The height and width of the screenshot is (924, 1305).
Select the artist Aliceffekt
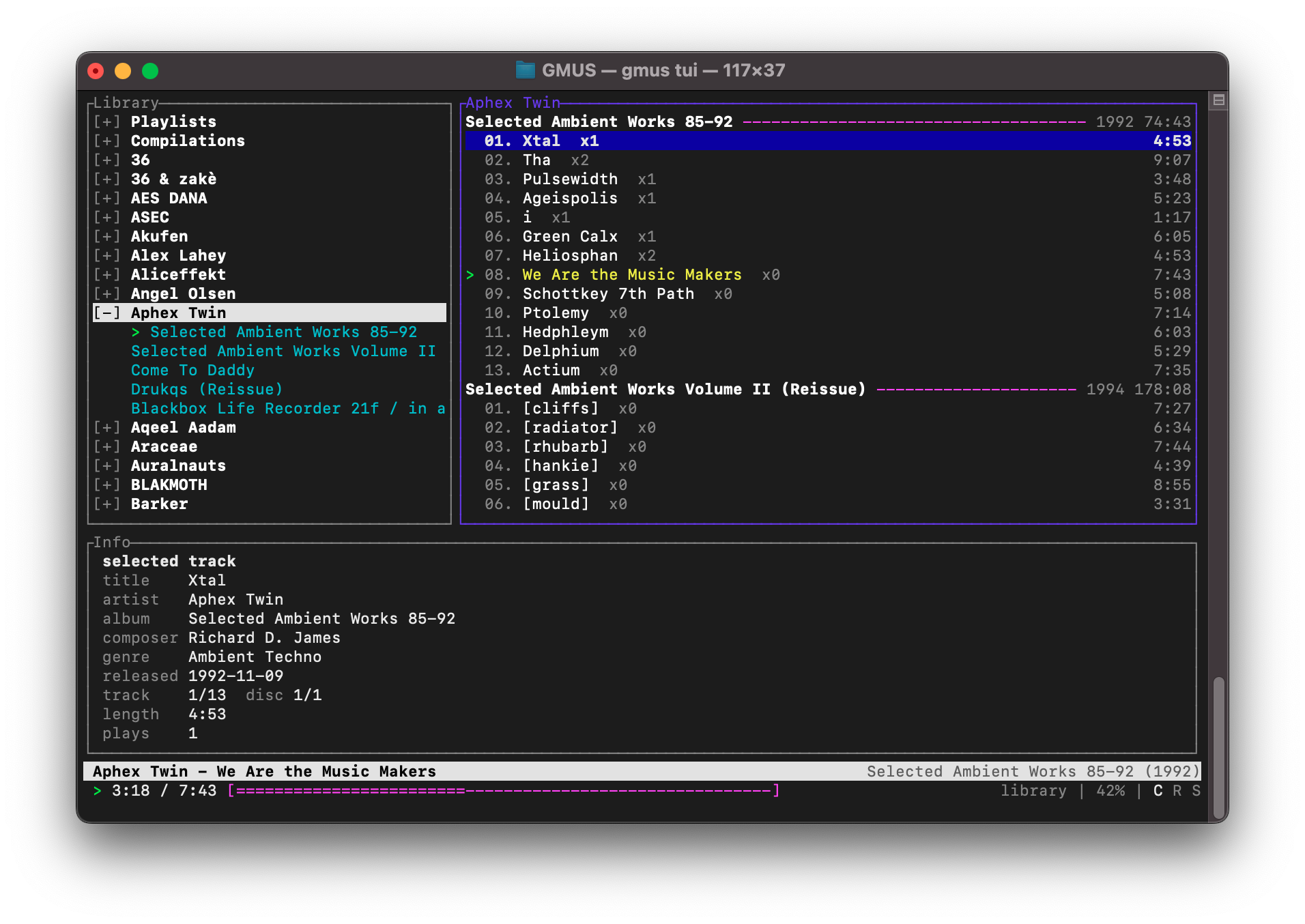pos(178,275)
